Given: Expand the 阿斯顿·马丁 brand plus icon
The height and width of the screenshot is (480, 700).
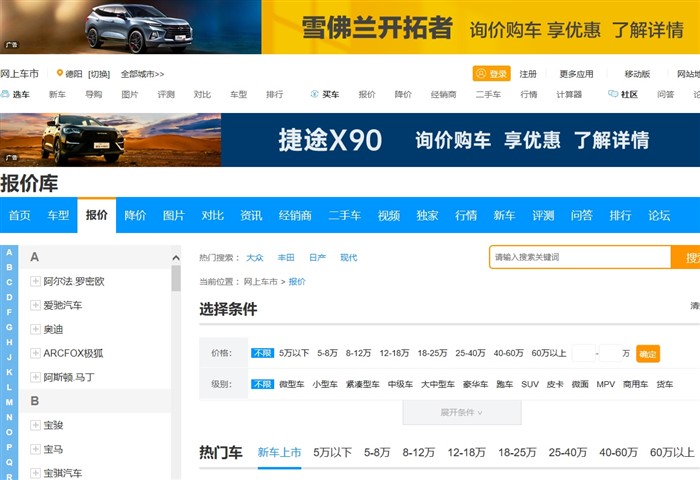Looking at the screenshot, I should coord(35,377).
